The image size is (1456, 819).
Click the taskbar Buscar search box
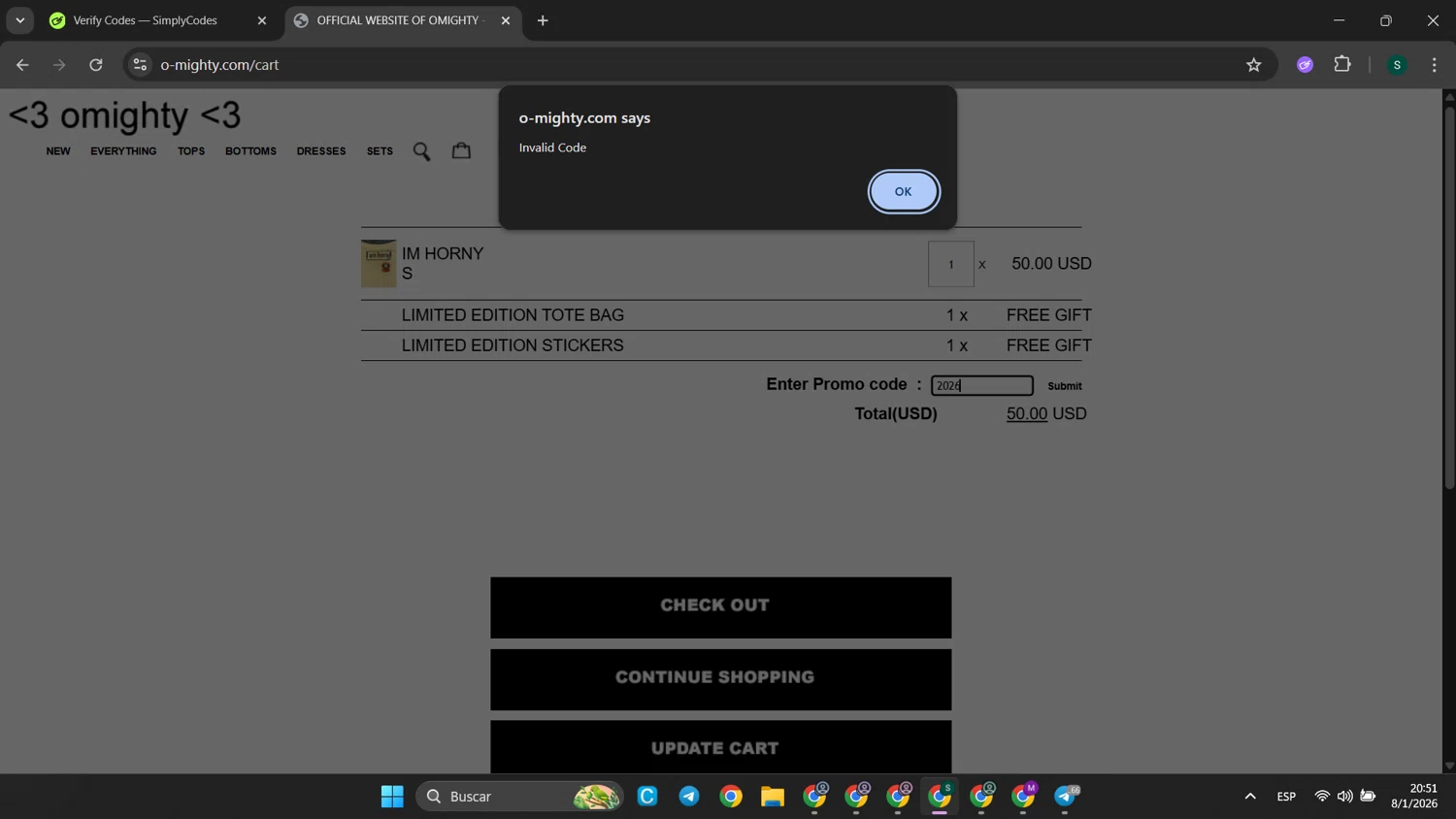(x=519, y=797)
